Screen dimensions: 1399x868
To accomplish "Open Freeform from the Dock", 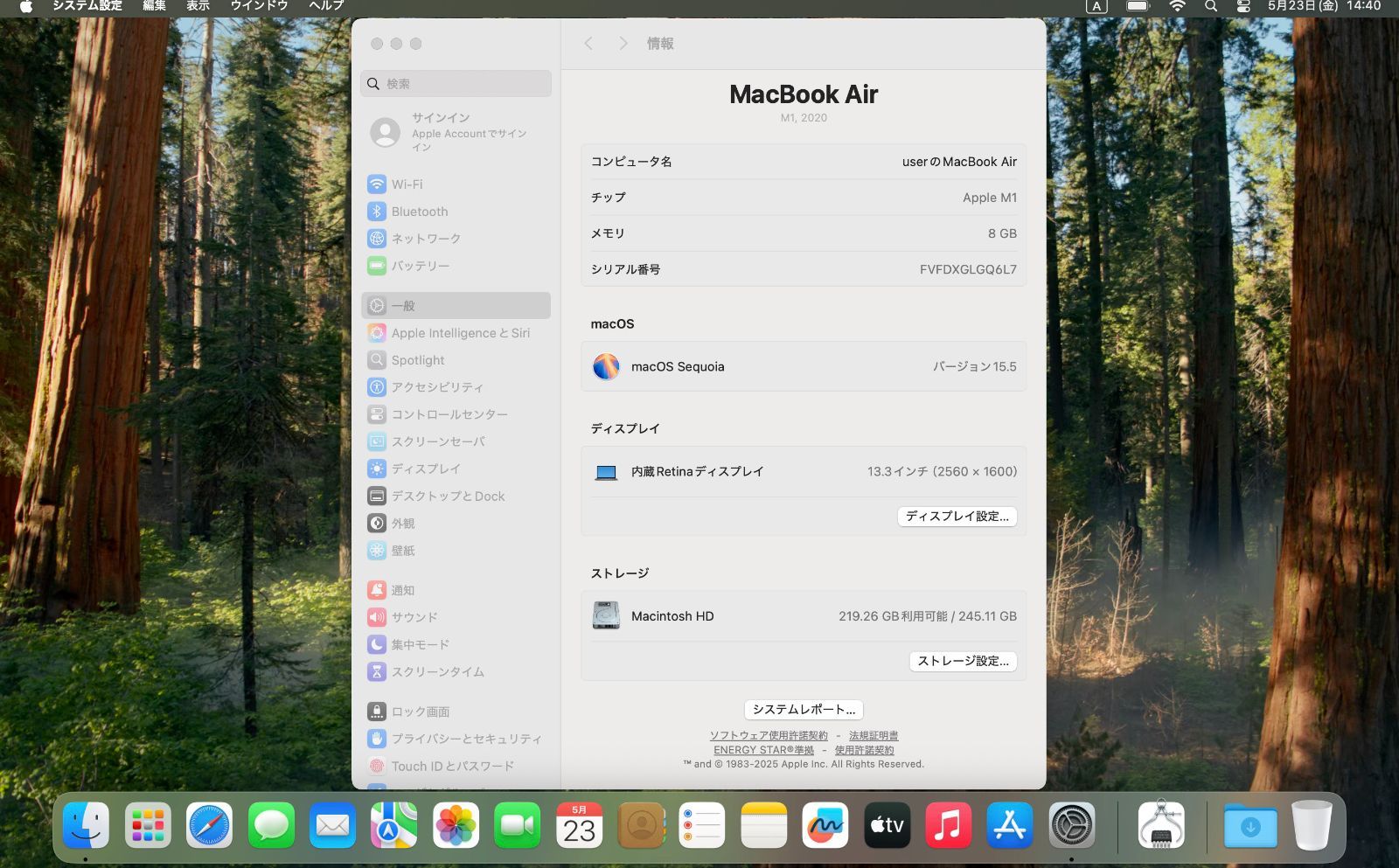I will (825, 825).
